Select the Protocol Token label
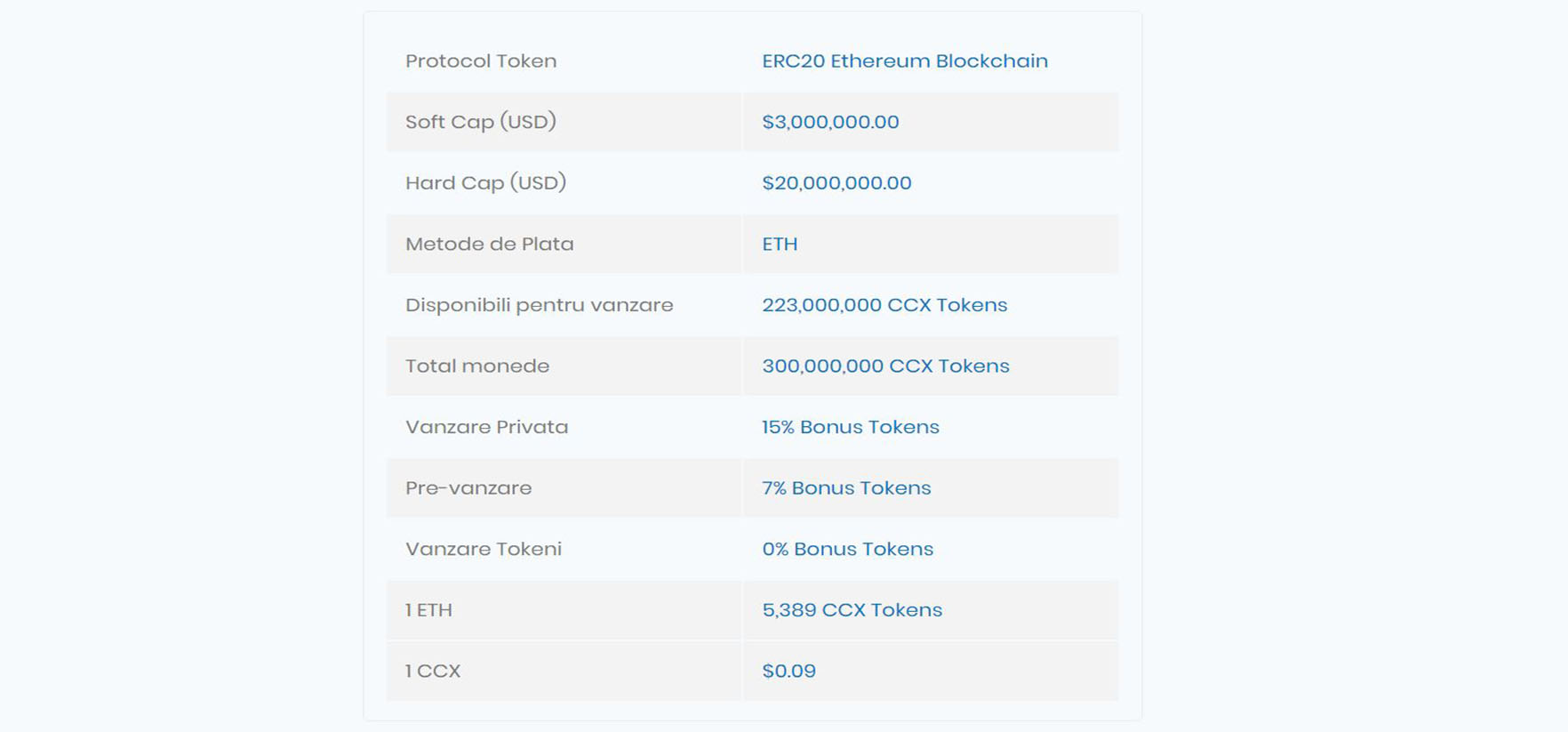 point(481,60)
